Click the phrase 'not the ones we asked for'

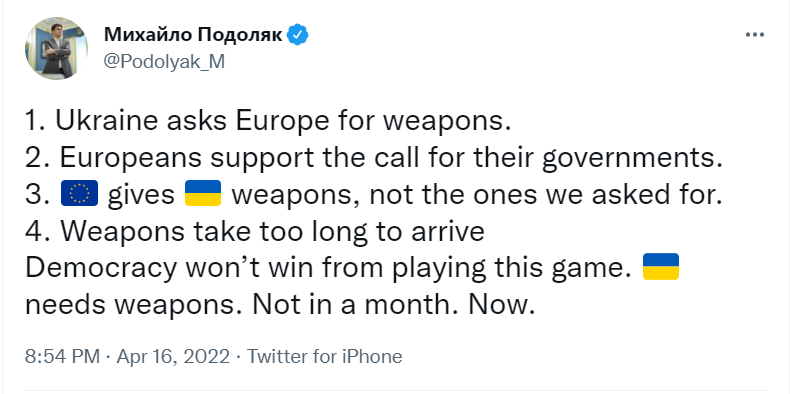[543, 194]
